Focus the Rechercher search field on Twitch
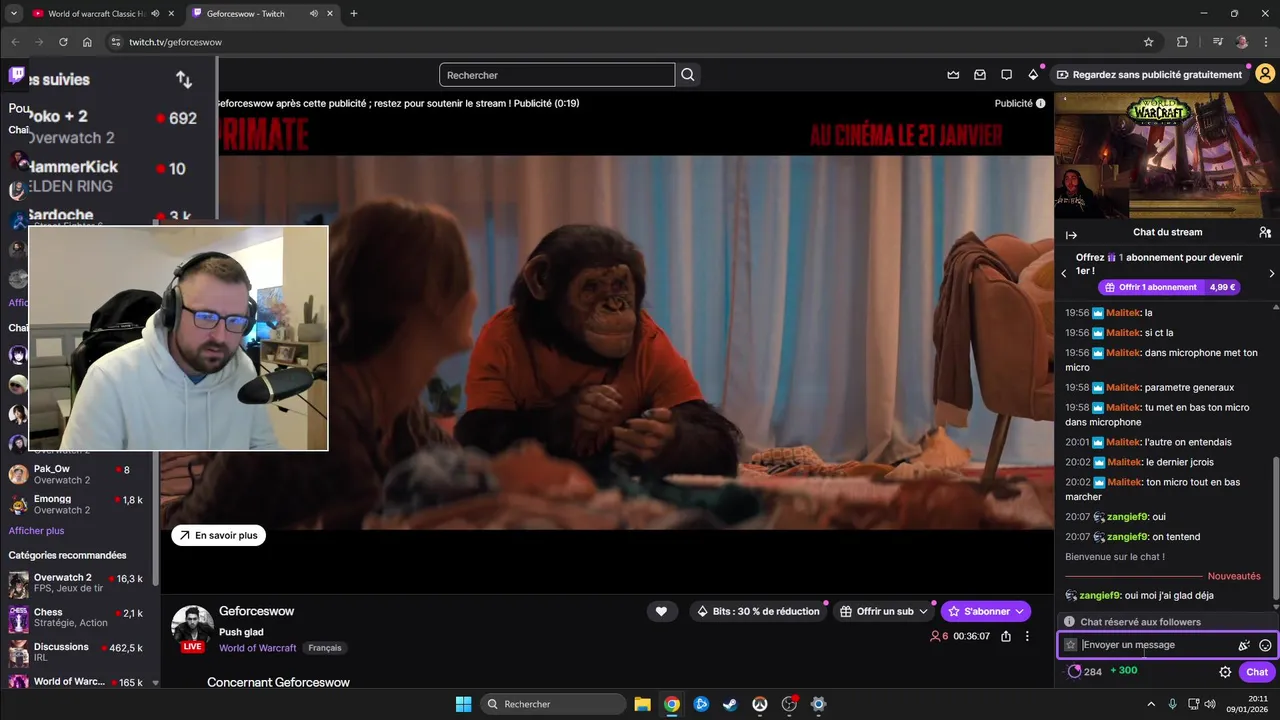Screen dimensions: 1280x720 pyautogui.click(x=557, y=75)
